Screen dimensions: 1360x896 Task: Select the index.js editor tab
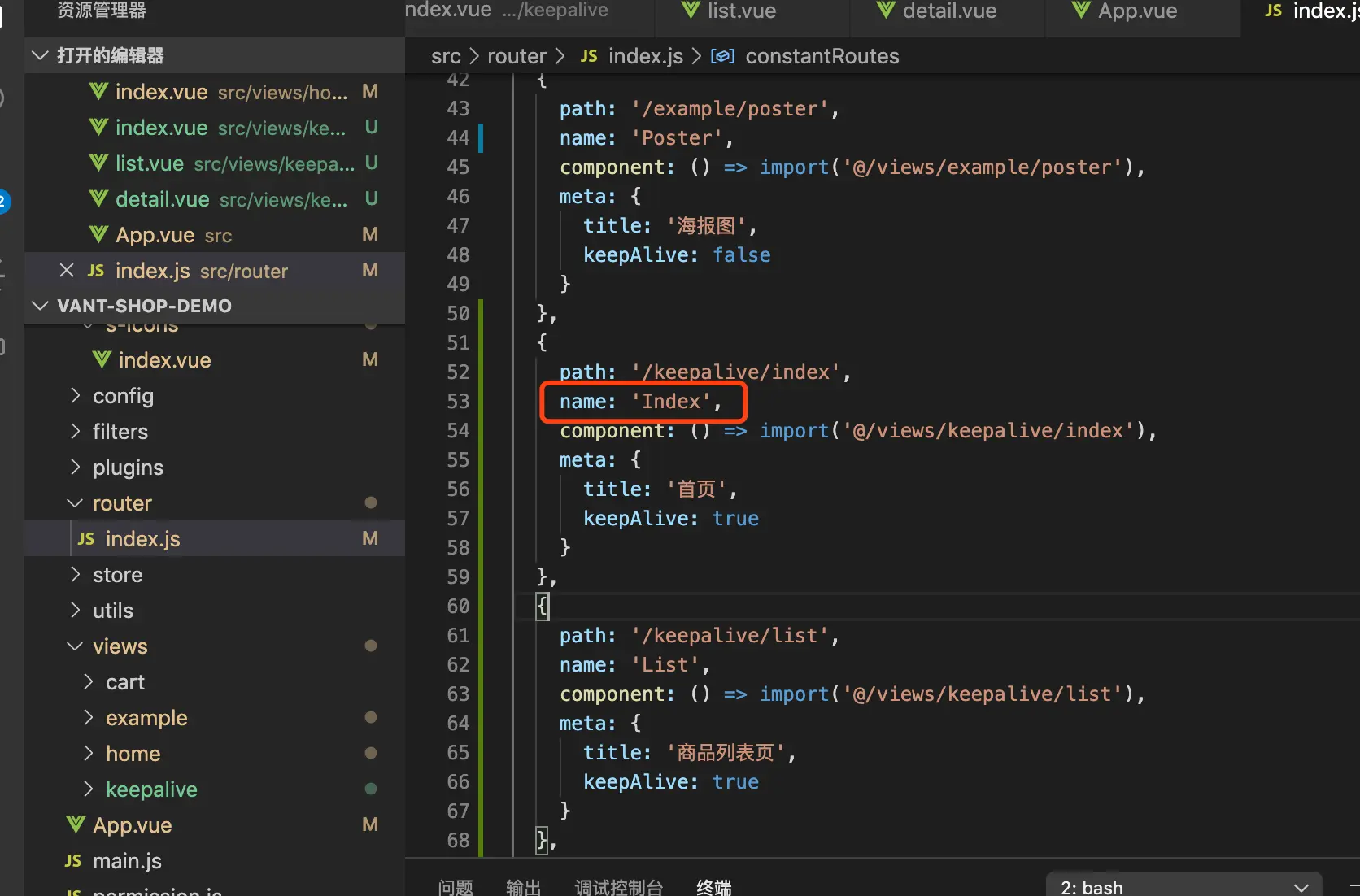pyautogui.click(x=1301, y=16)
